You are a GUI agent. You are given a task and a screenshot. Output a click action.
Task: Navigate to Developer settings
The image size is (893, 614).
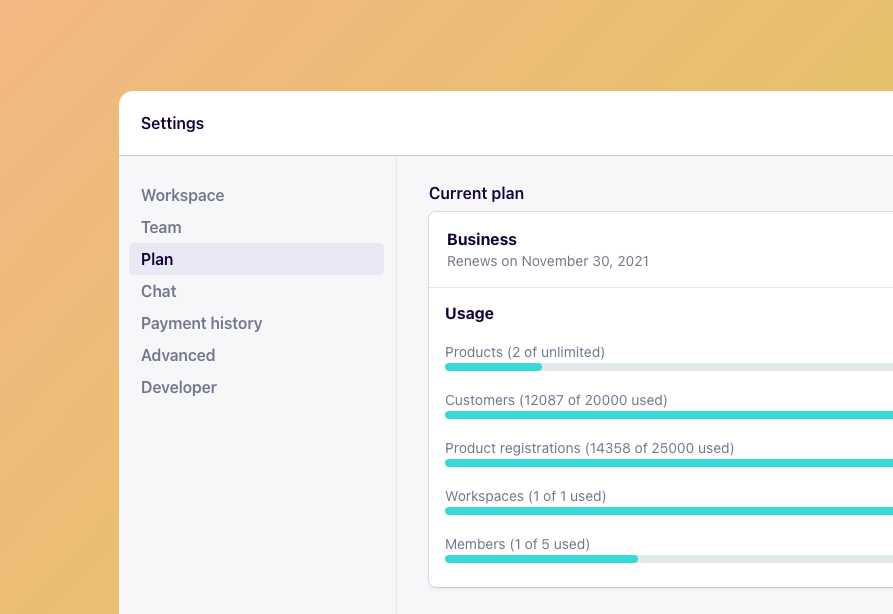(179, 387)
